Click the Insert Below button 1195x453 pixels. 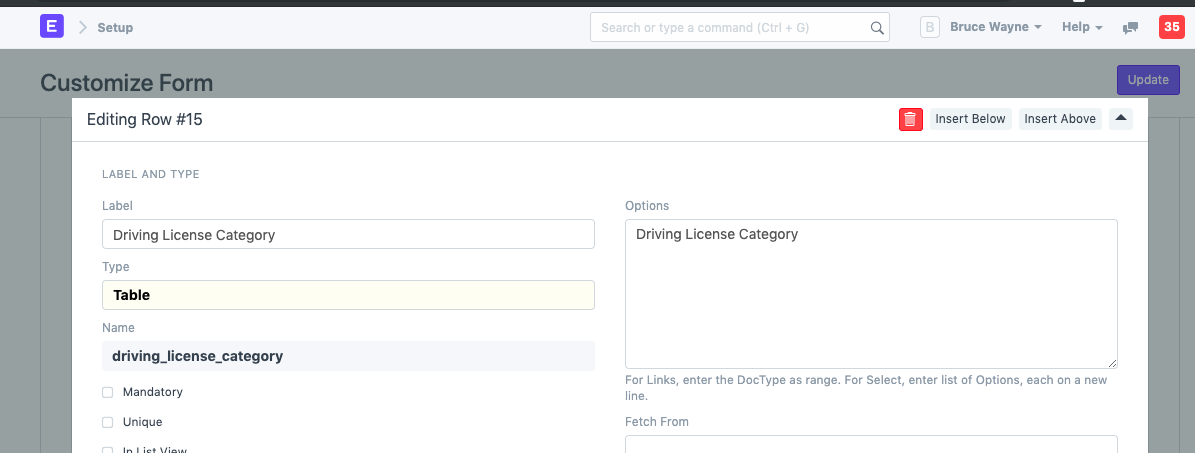click(970, 119)
